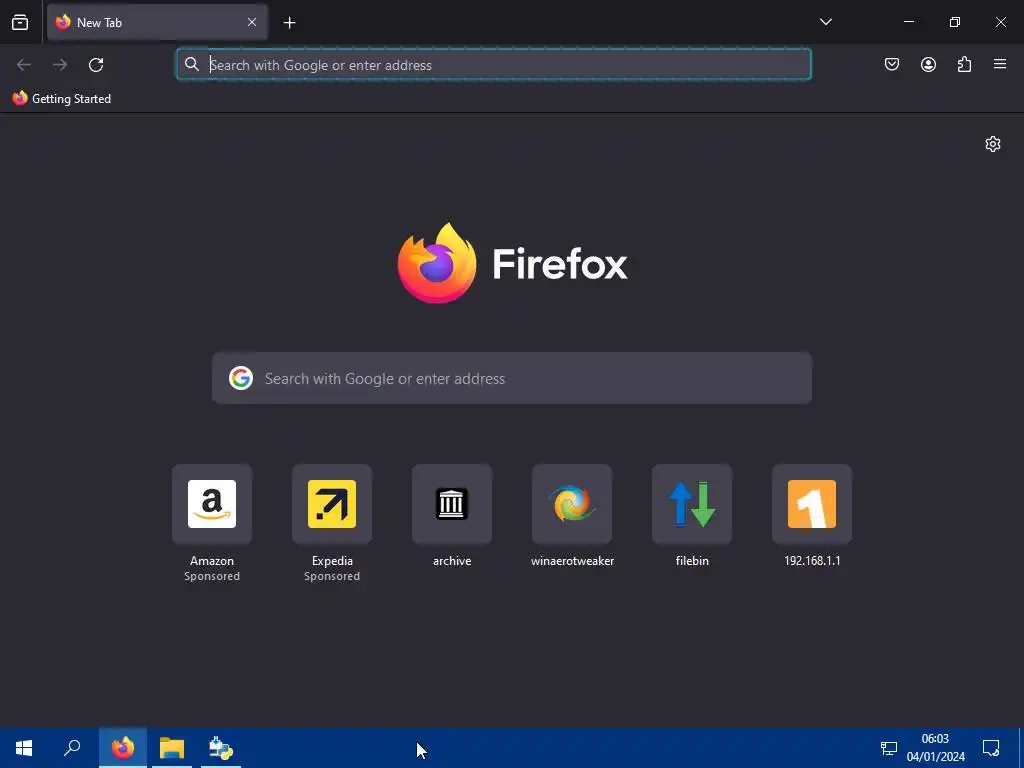Focus the top address bar
The width and height of the screenshot is (1024, 768).
pos(494,65)
